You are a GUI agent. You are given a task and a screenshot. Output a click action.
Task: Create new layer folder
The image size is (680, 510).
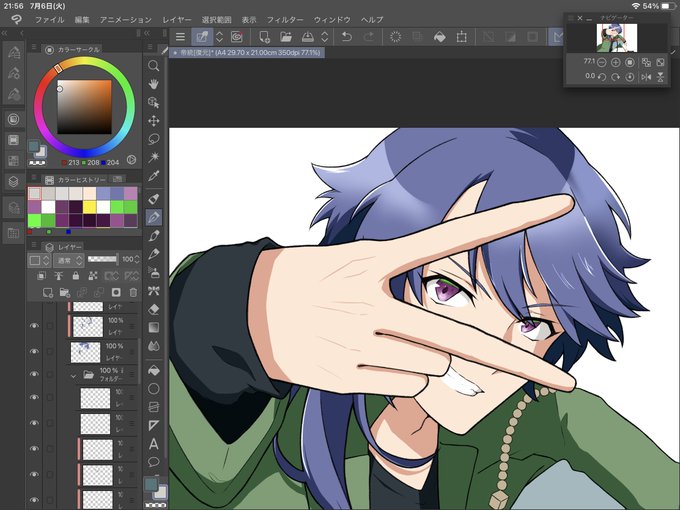point(65,292)
